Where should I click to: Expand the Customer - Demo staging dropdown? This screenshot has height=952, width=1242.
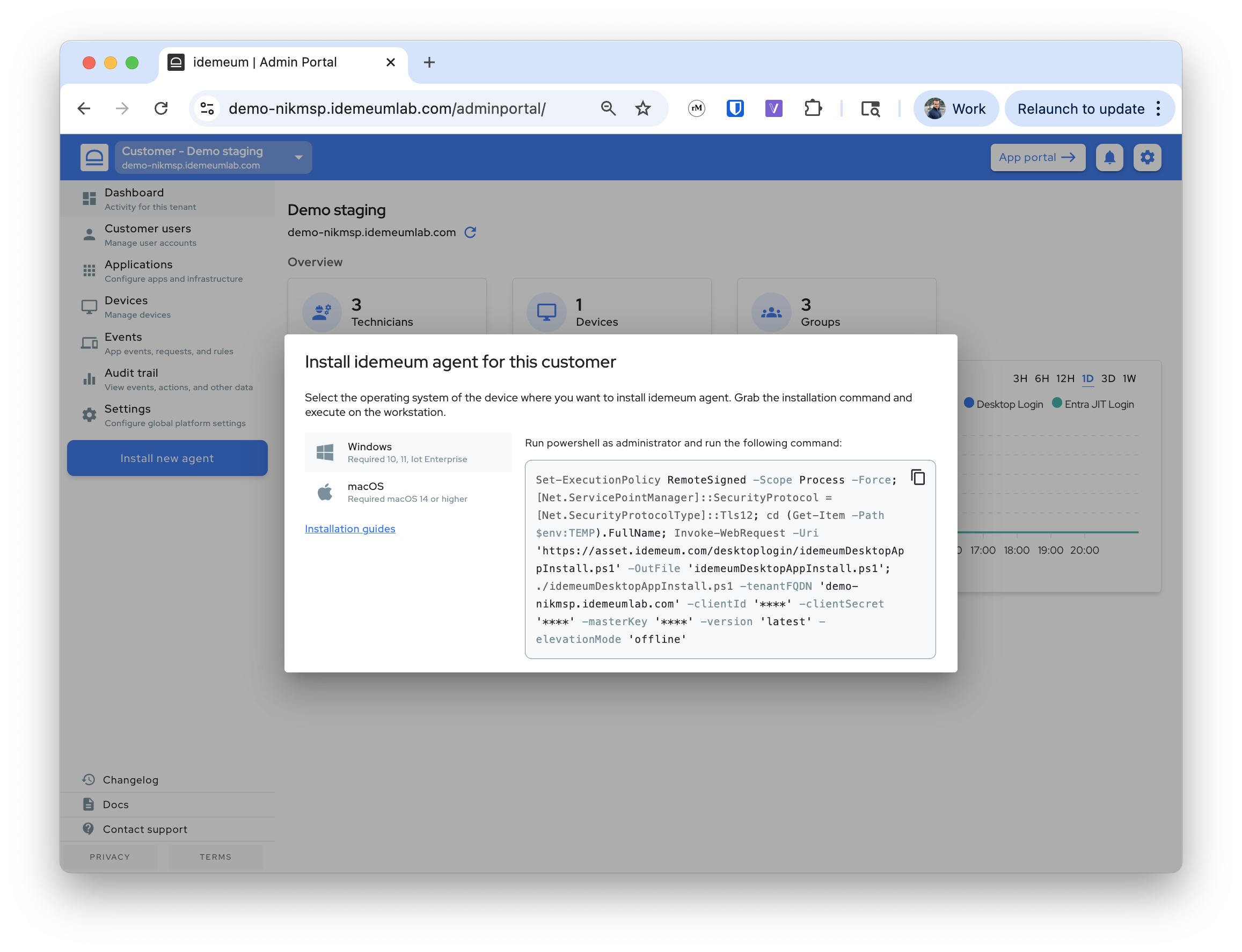(213, 158)
